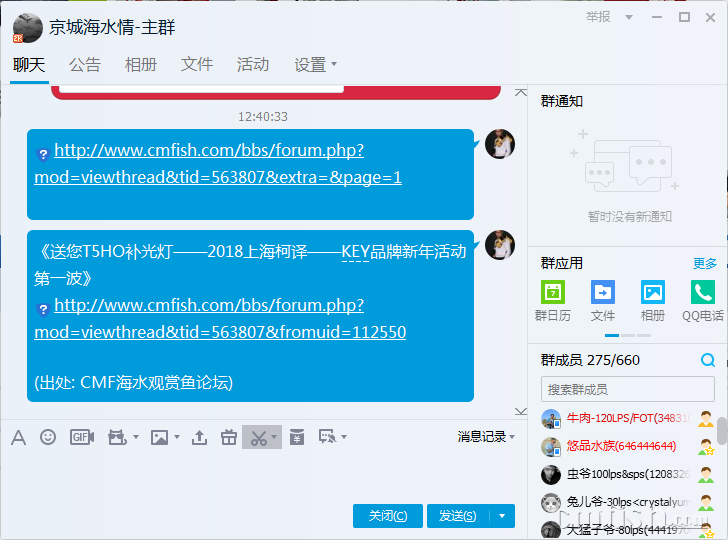Viewport: 728px width, 540px height.
Task: Expand the video/media icon dropdown arrow
Action: [x=136, y=437]
